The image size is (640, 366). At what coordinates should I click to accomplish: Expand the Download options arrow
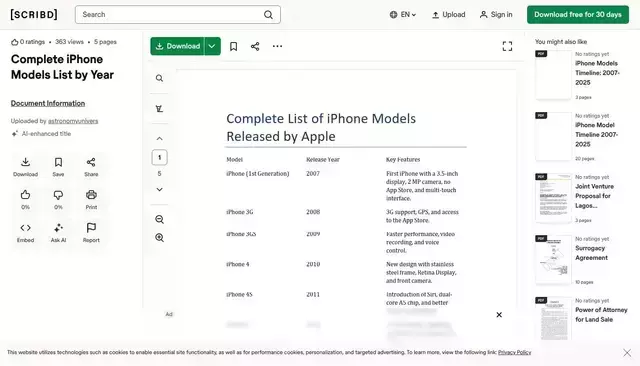coord(212,46)
